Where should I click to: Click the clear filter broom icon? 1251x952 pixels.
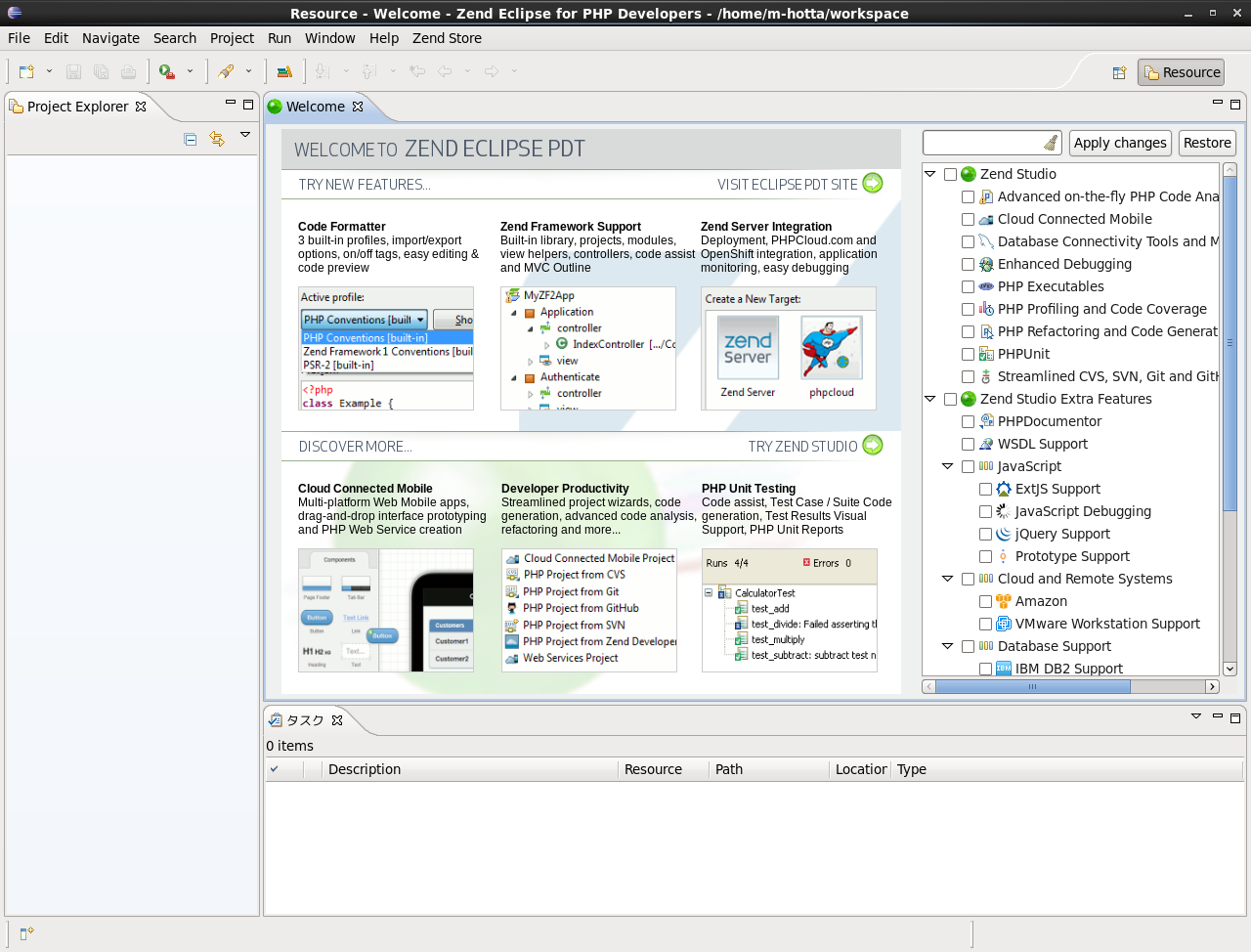coord(1051,143)
